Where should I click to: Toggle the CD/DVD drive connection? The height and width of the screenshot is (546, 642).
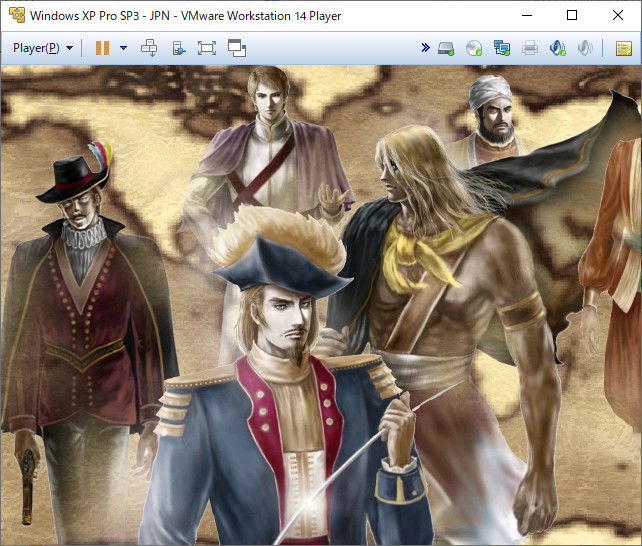474,48
